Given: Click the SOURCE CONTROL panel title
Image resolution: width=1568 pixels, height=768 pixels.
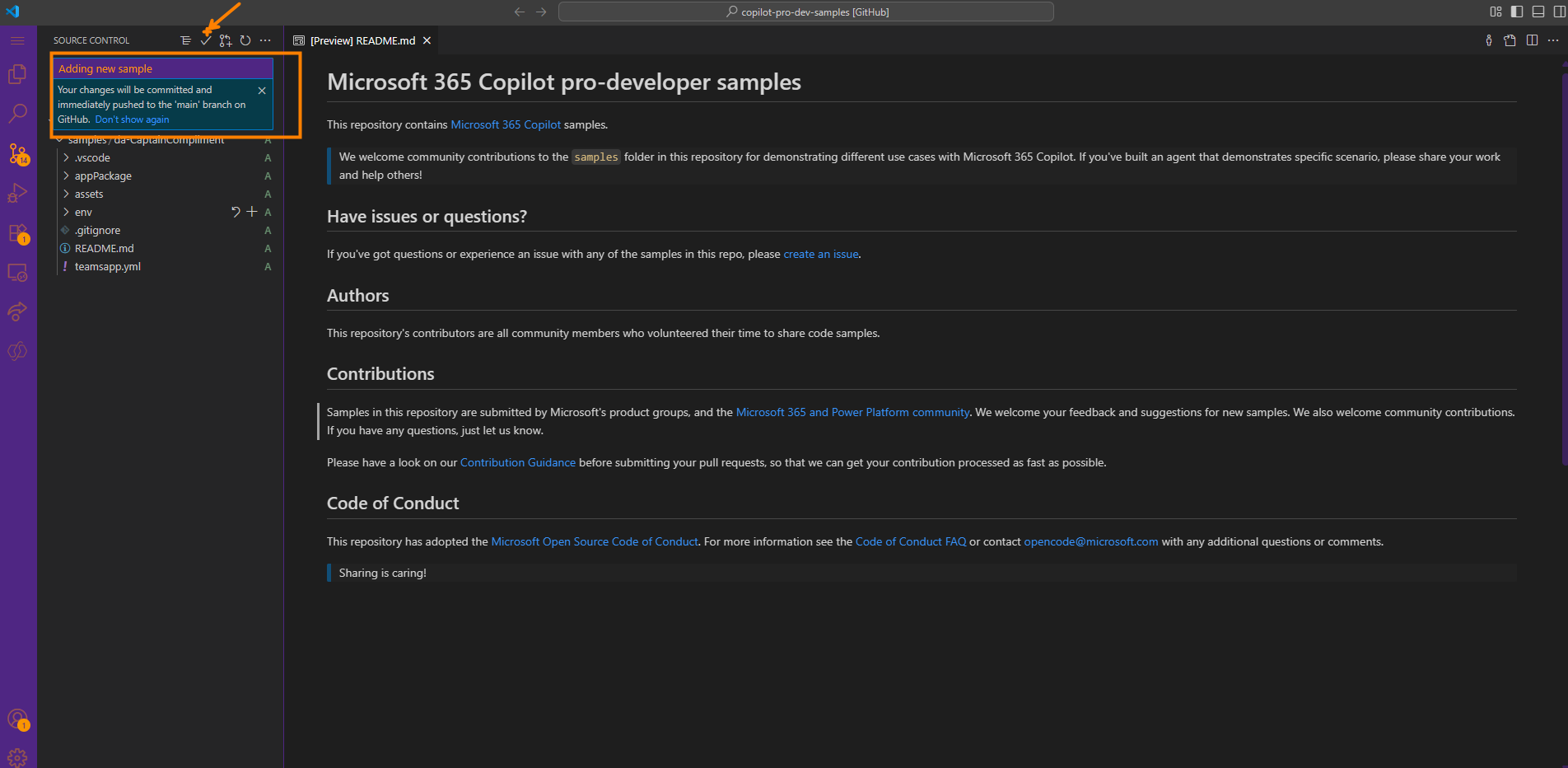Looking at the screenshot, I should (x=91, y=40).
